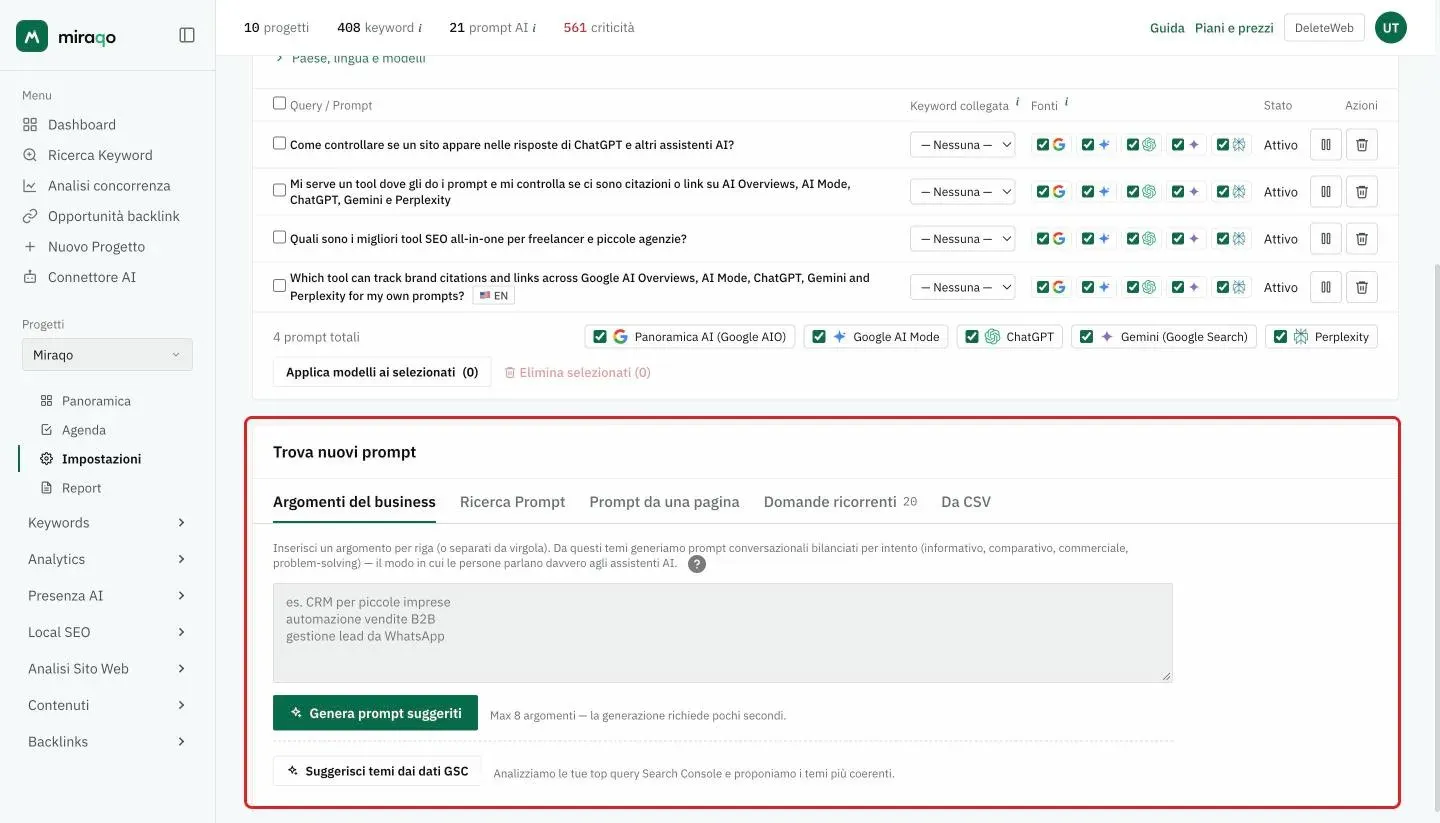
Task: Switch to the Domande ricorrenti tab
Action: point(840,502)
